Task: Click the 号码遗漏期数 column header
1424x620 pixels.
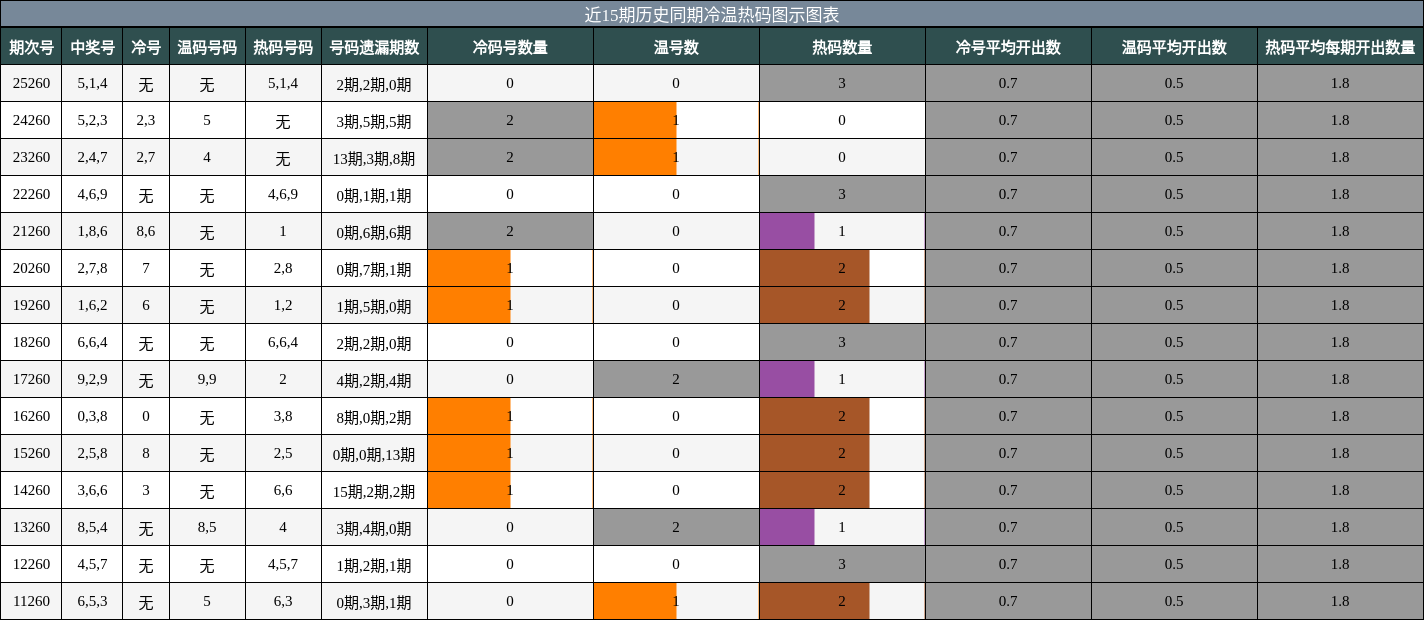Action: pyautogui.click(x=374, y=47)
